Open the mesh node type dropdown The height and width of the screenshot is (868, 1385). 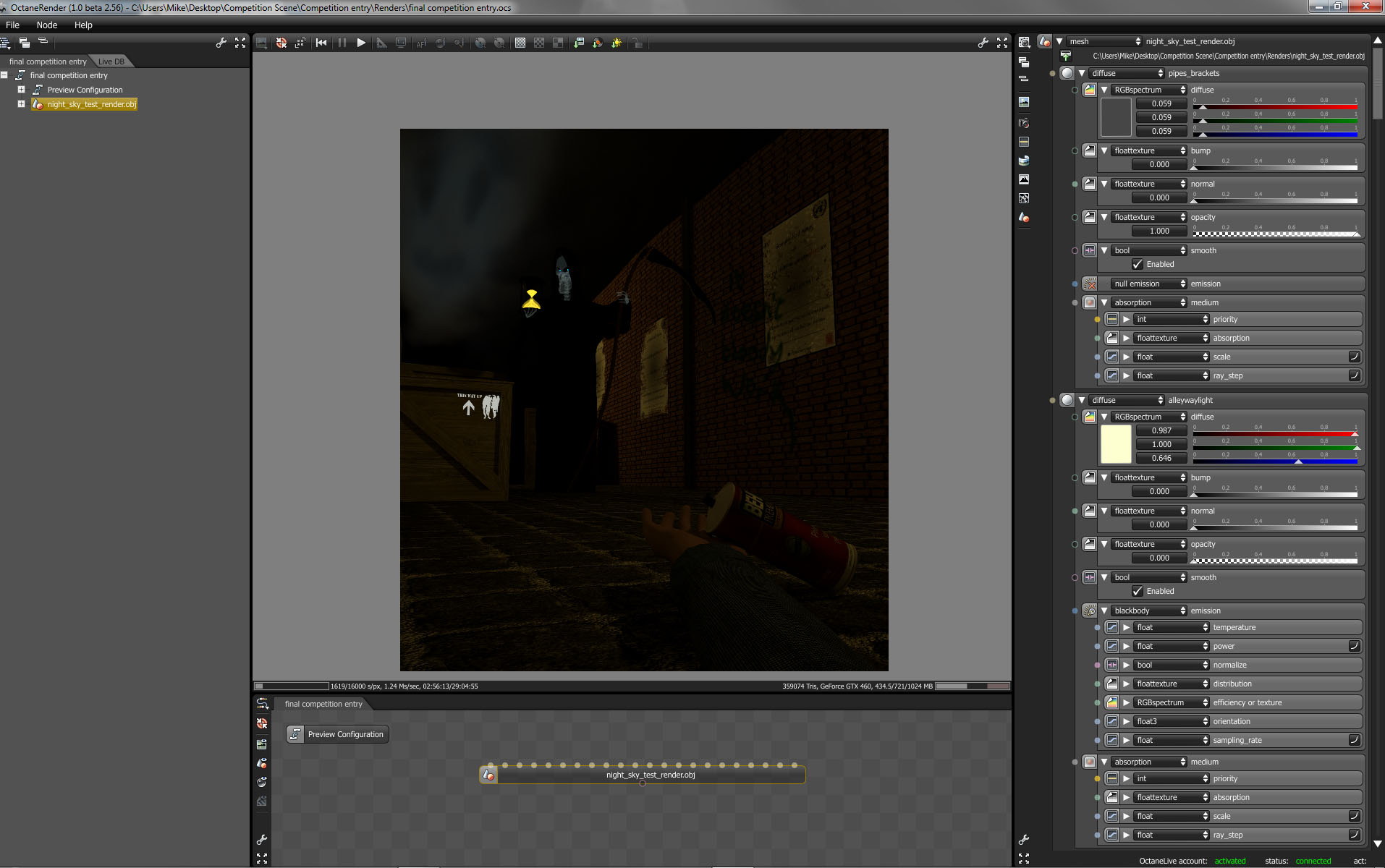pyautogui.click(x=1104, y=42)
